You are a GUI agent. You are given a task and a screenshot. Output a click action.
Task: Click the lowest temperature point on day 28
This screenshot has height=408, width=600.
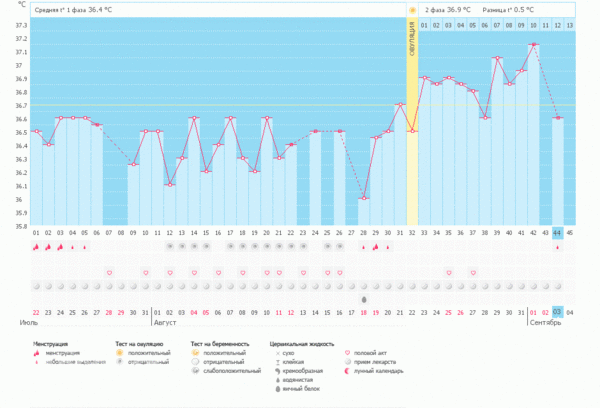[364, 198]
